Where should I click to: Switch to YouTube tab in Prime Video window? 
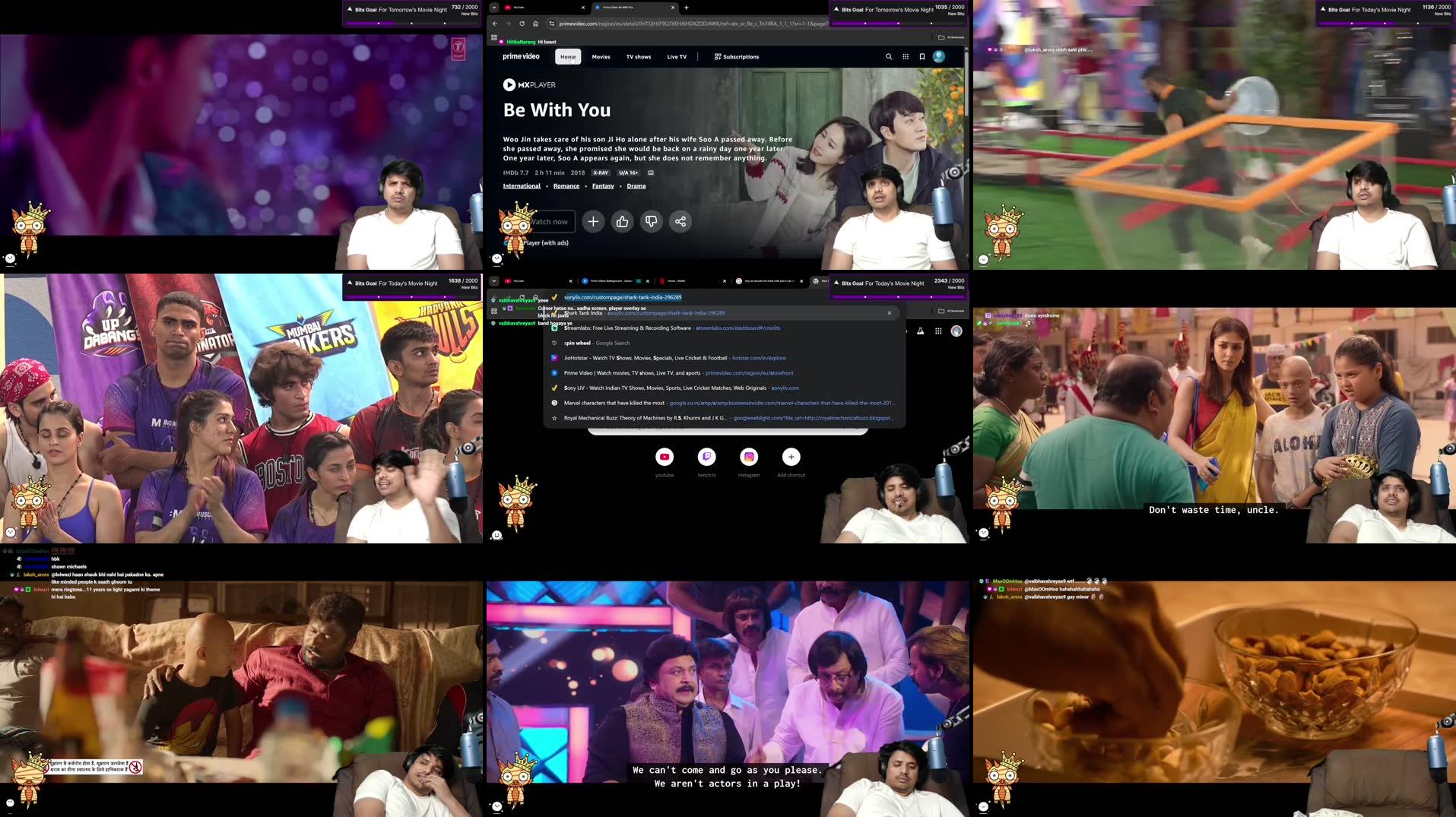(x=544, y=8)
